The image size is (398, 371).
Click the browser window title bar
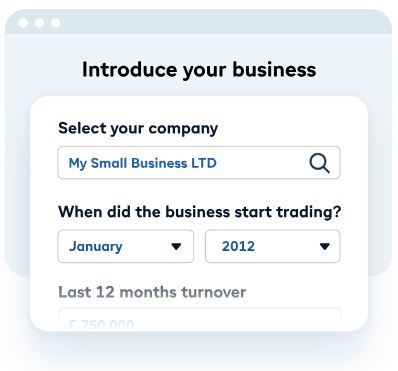pos(198,22)
